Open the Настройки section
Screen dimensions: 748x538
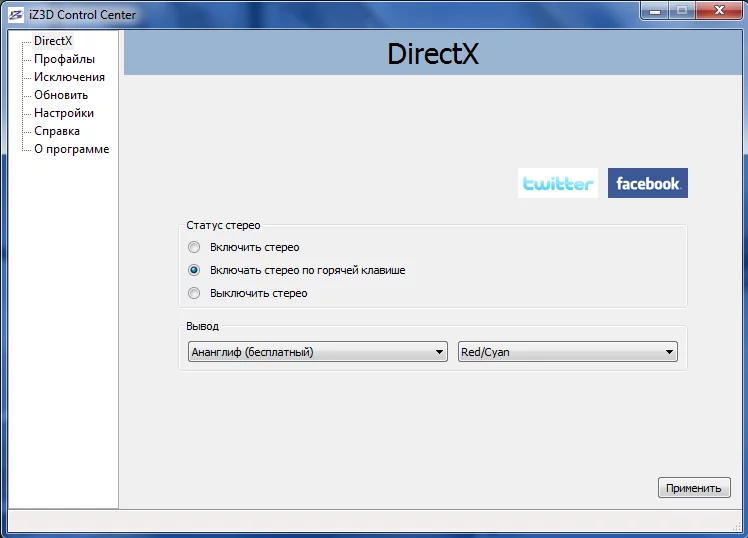point(64,114)
